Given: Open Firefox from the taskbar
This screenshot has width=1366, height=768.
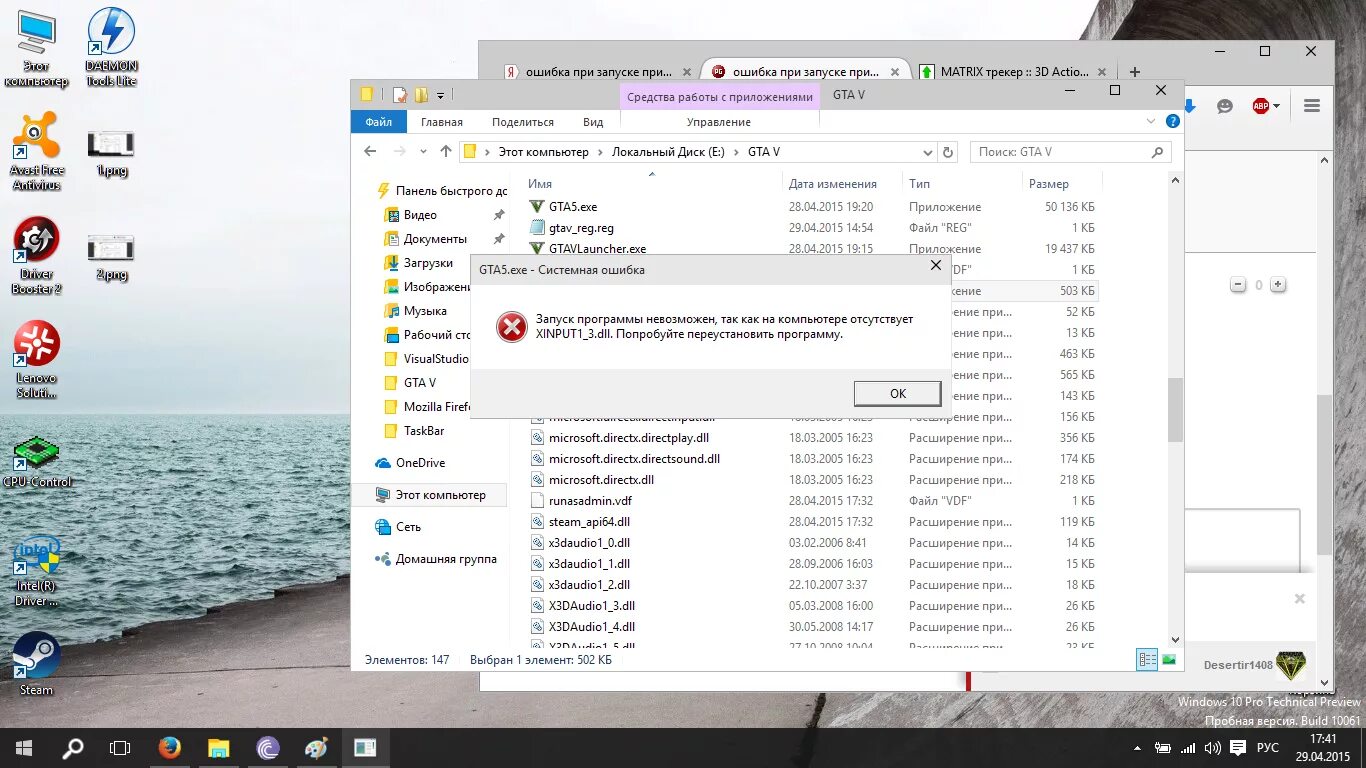Looking at the screenshot, I should (169, 747).
